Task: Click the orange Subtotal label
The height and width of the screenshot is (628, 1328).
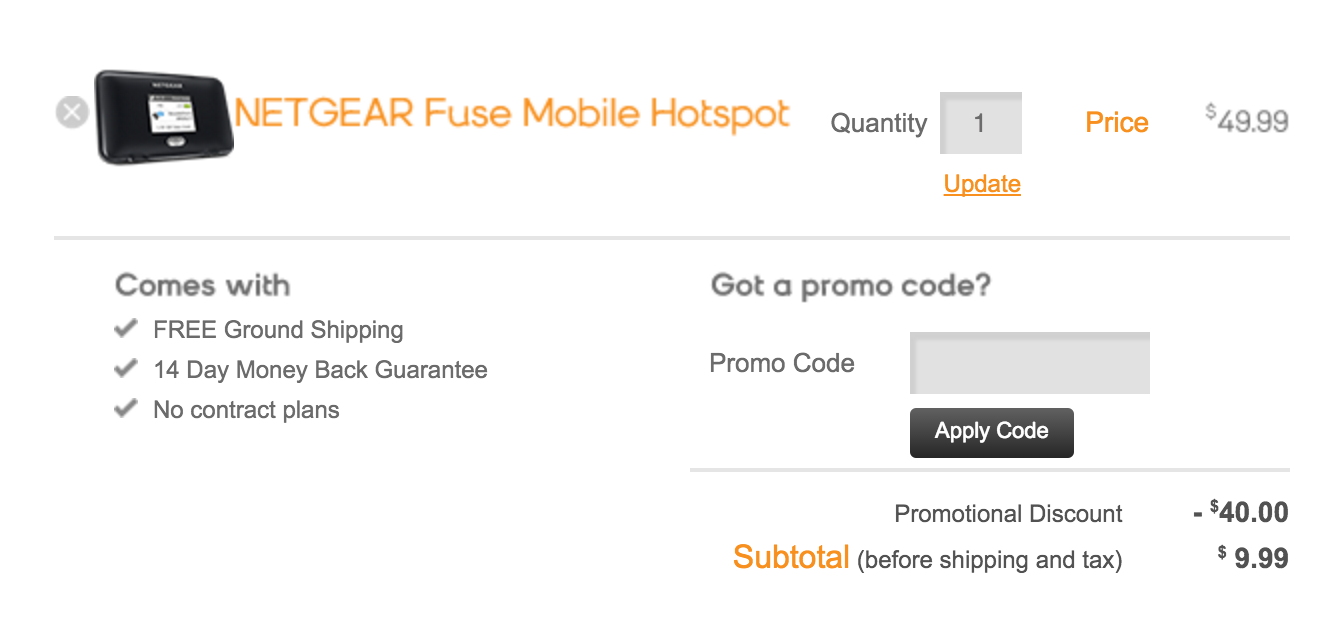Action: point(791,557)
